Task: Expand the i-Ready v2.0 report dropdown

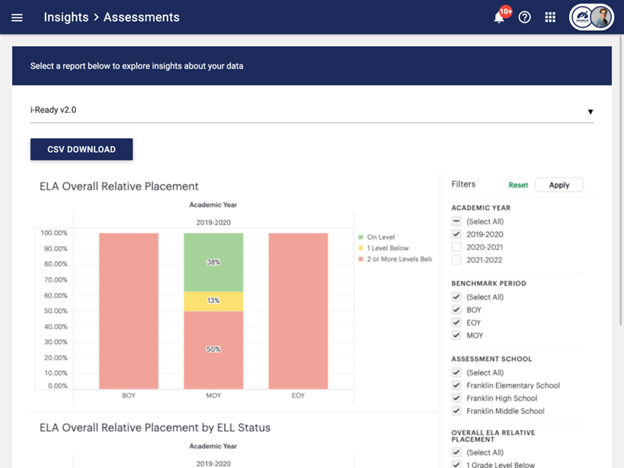Action: 312,111
